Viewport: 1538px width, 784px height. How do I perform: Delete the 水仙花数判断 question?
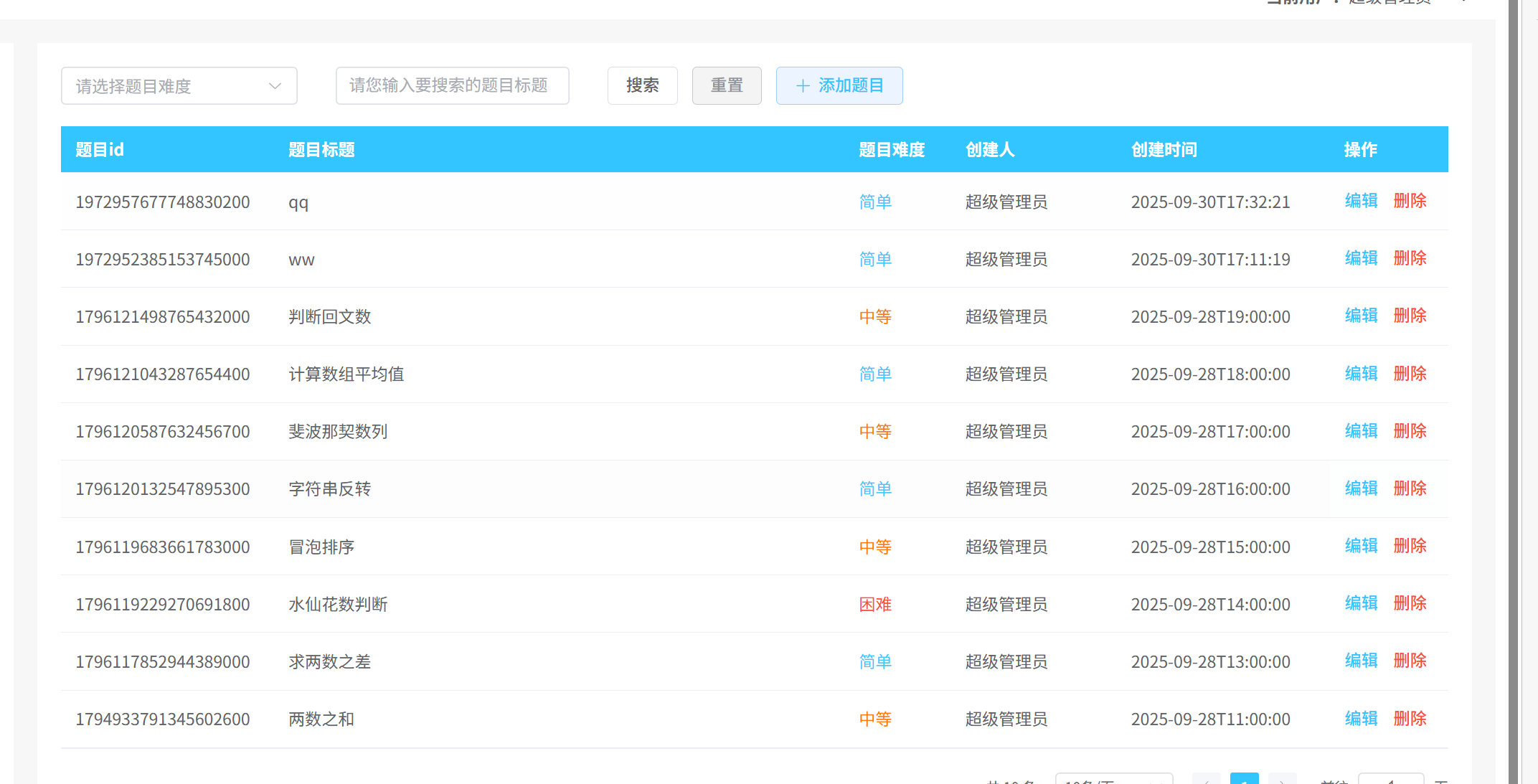[x=1410, y=604]
